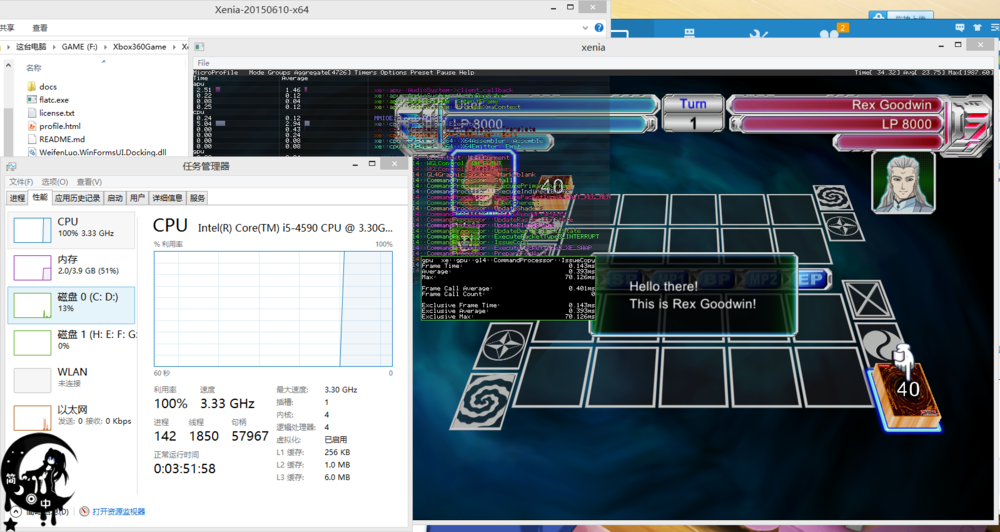Screen dimensions: 1000x532
Task: Open MicroProfile Timers menu
Action: [x=365, y=73]
